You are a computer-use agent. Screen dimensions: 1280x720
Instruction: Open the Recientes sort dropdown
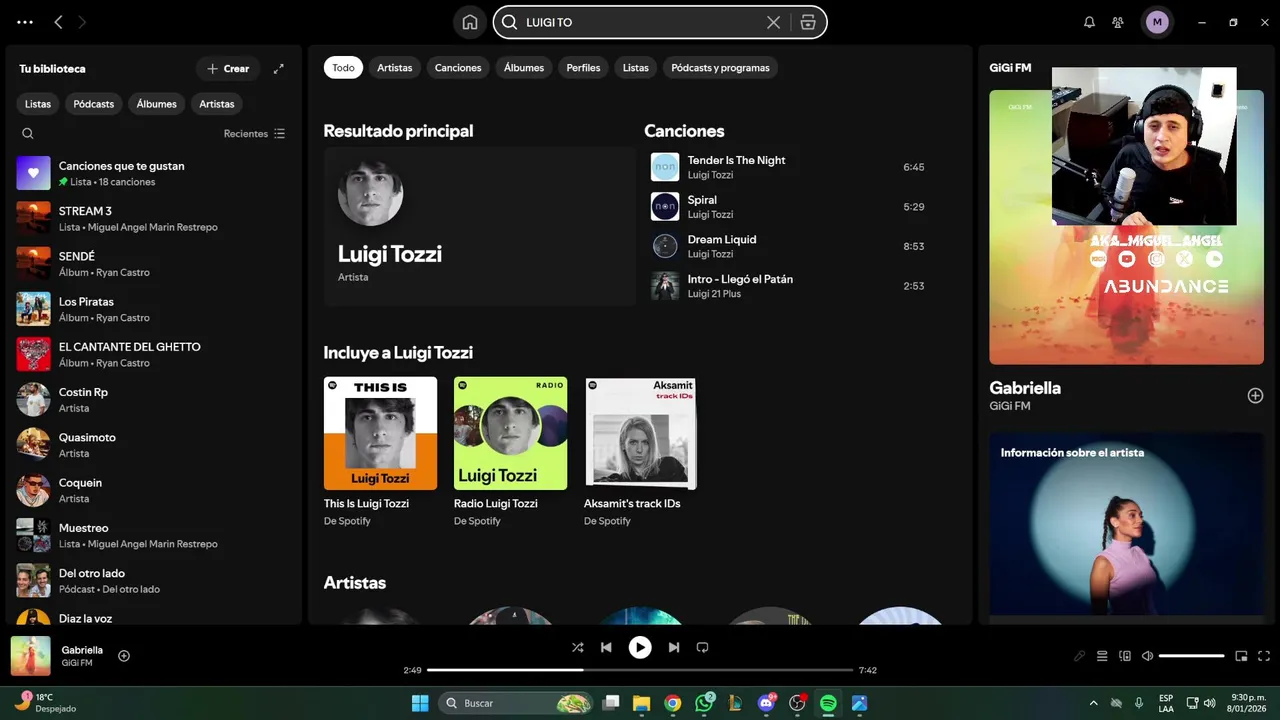click(254, 134)
